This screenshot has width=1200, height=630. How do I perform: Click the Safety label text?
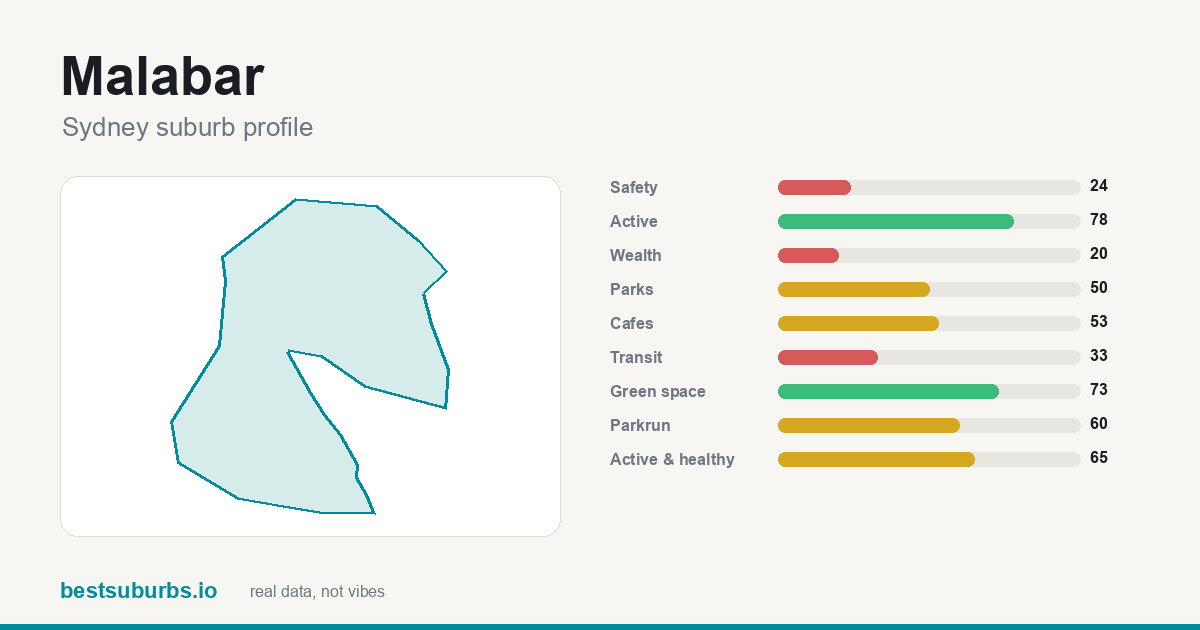pyautogui.click(x=634, y=187)
